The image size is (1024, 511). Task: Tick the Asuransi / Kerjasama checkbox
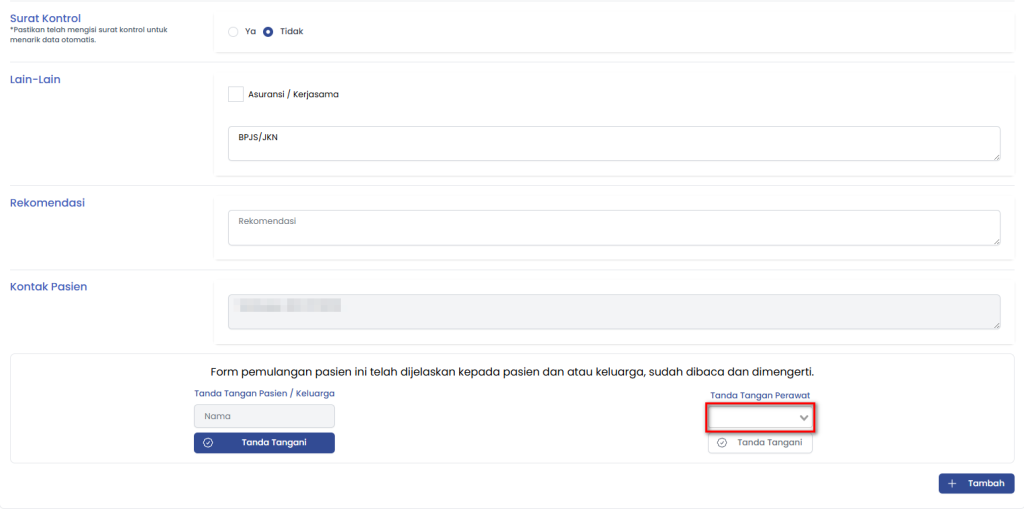(x=236, y=94)
